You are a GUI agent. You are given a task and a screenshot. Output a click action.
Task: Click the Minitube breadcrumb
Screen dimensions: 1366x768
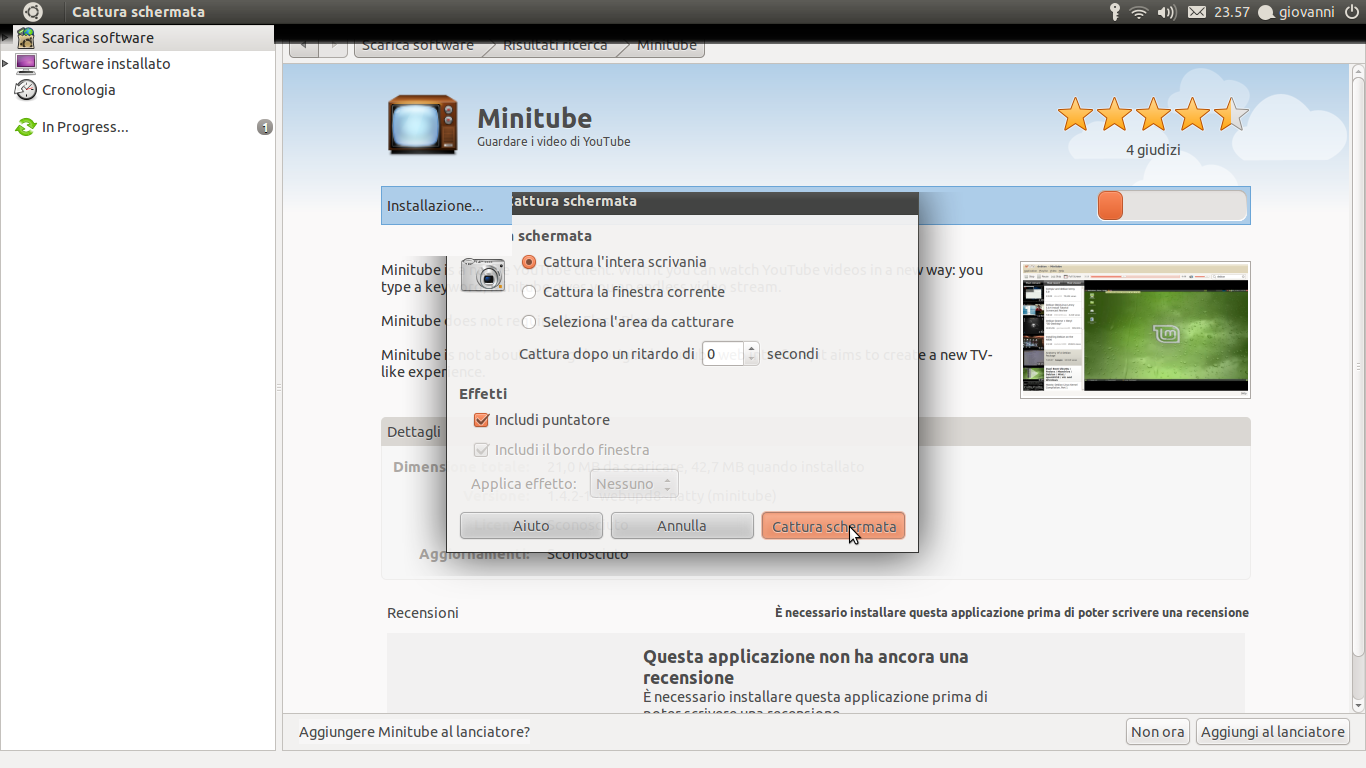point(667,46)
